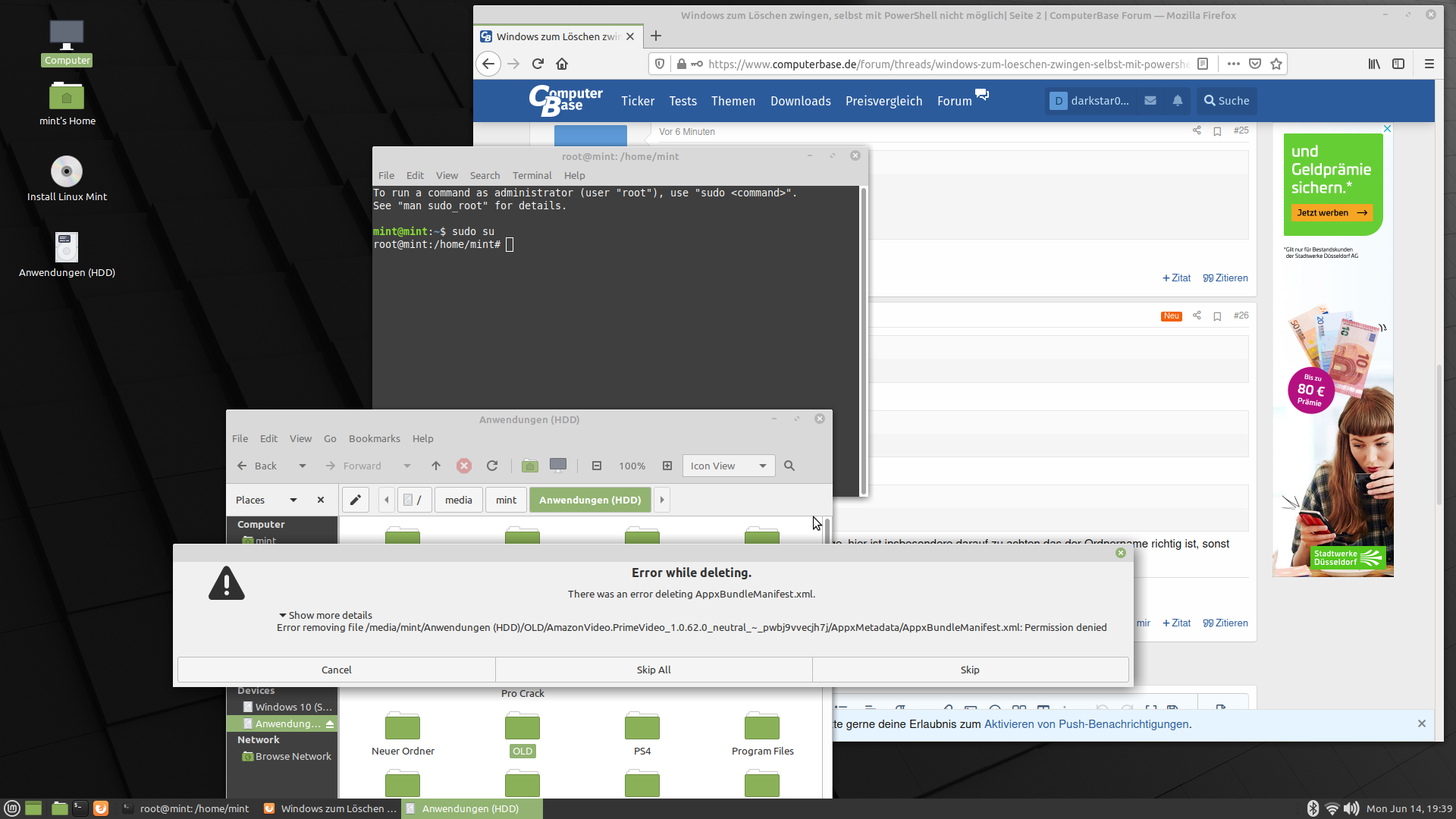Image resolution: width=1456 pixels, height=819 pixels.
Task: Open the Places sidebar dropdown
Action: [293, 500]
